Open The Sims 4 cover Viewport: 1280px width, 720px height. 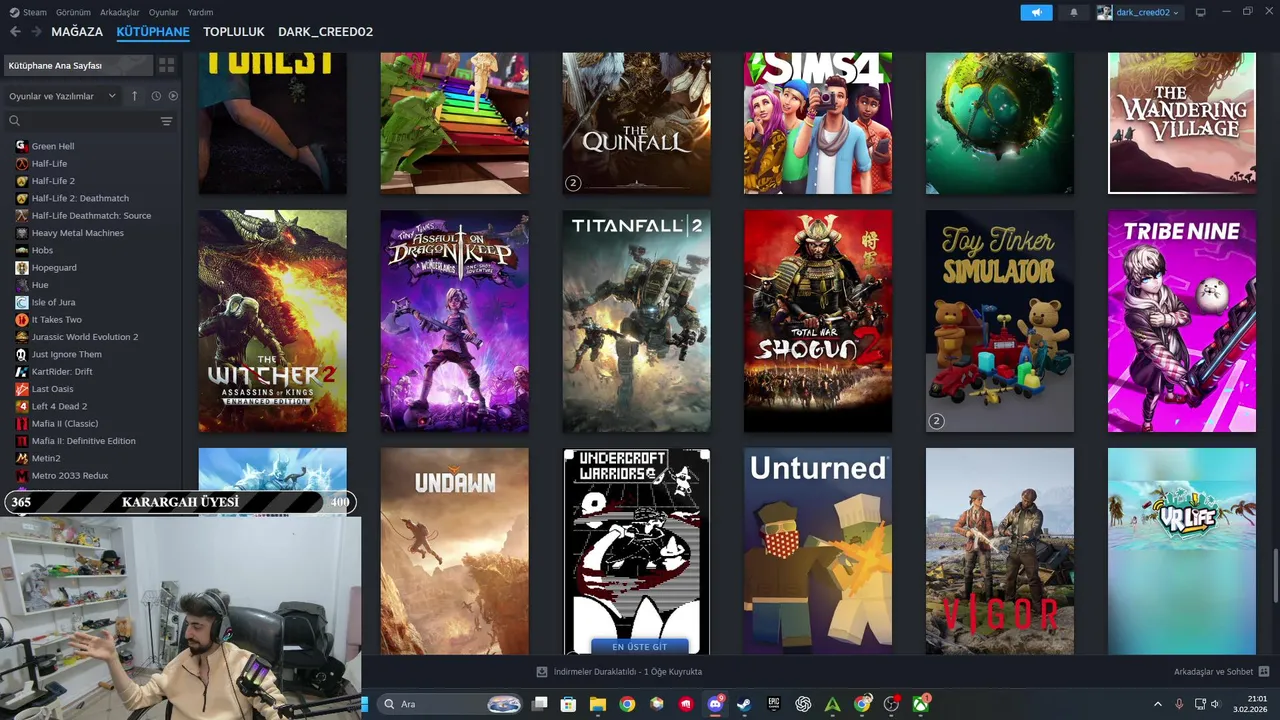tap(818, 123)
